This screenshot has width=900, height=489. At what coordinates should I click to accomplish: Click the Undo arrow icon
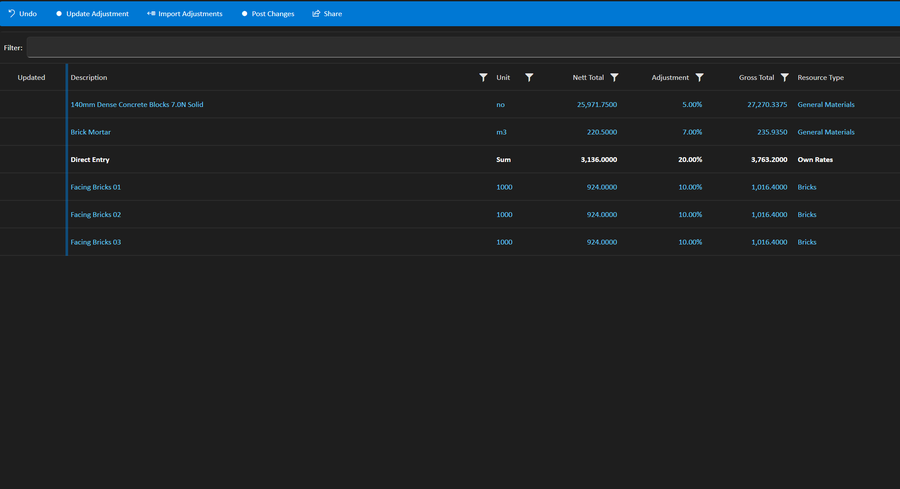pyautogui.click(x=11, y=13)
